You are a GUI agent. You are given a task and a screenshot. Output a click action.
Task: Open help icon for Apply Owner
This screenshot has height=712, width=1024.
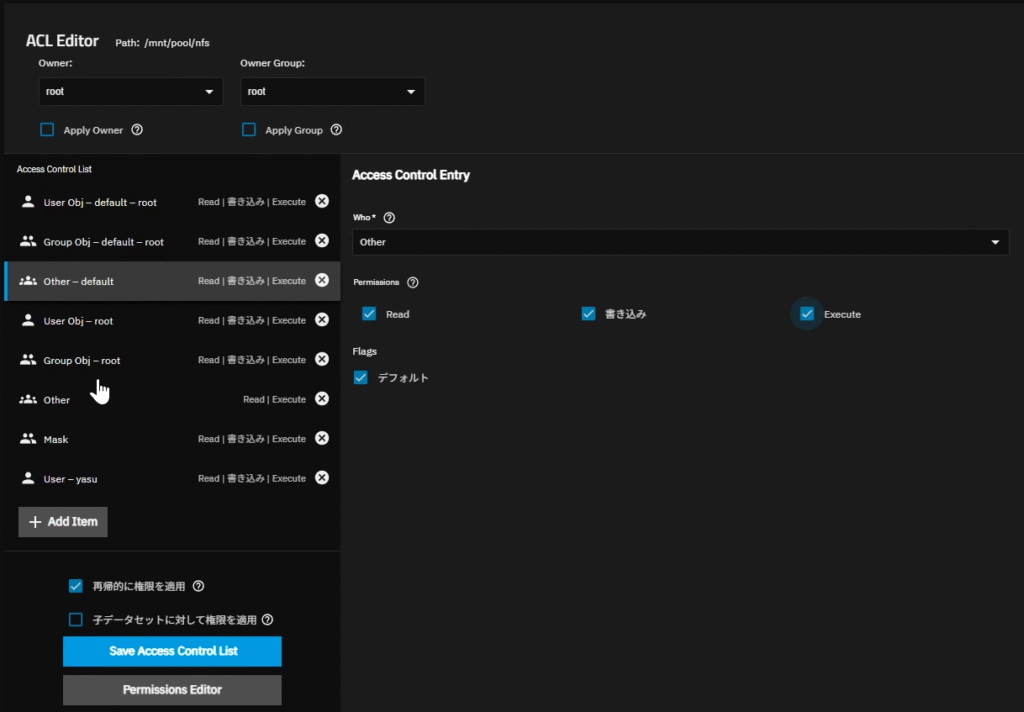(x=137, y=130)
